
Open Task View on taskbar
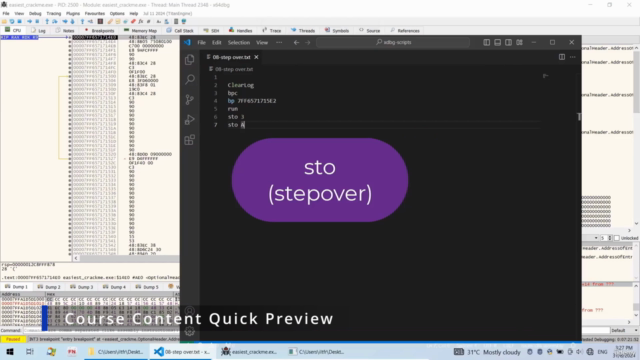30,352
